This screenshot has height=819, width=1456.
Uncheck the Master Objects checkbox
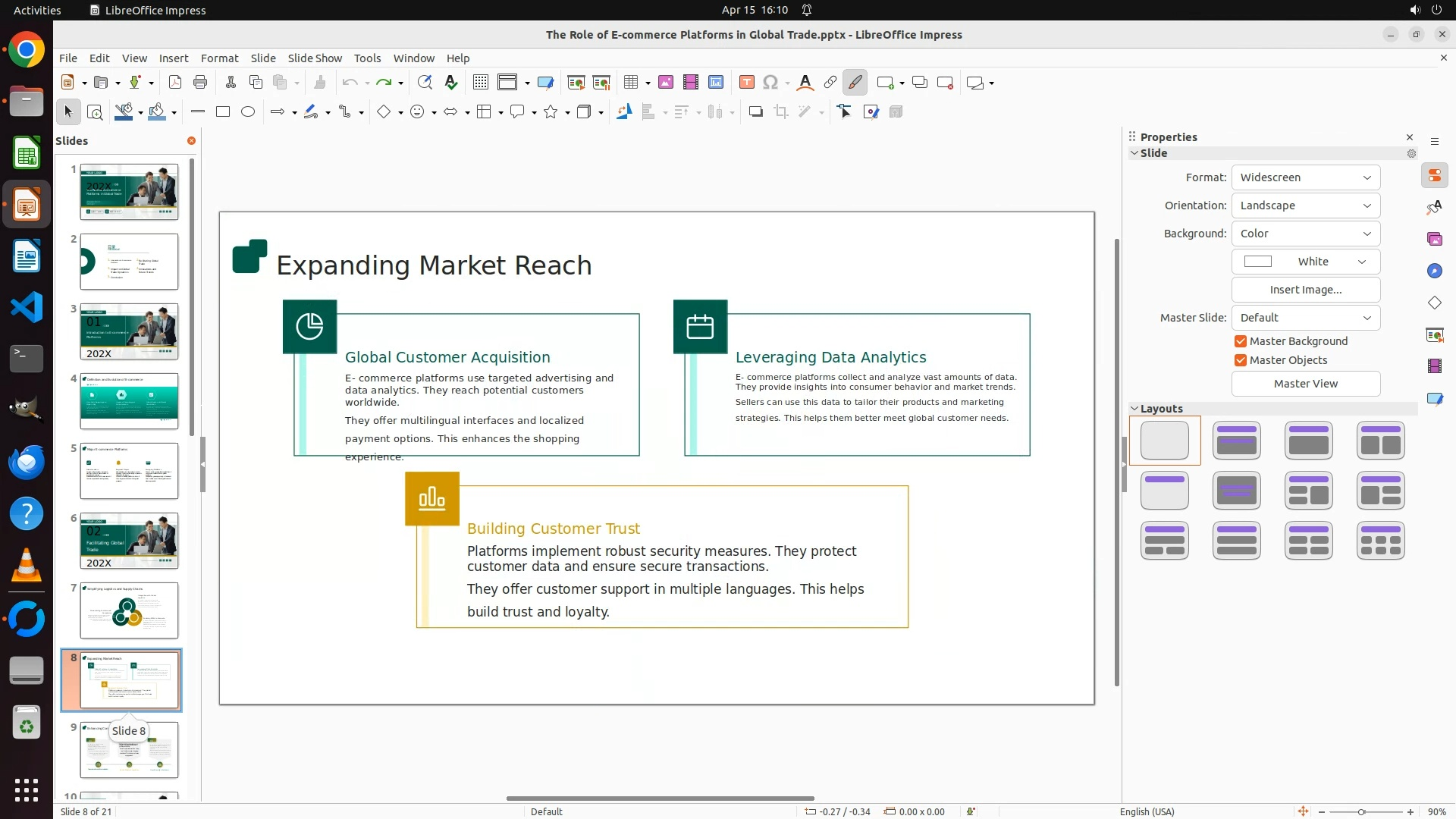pos(1241,360)
